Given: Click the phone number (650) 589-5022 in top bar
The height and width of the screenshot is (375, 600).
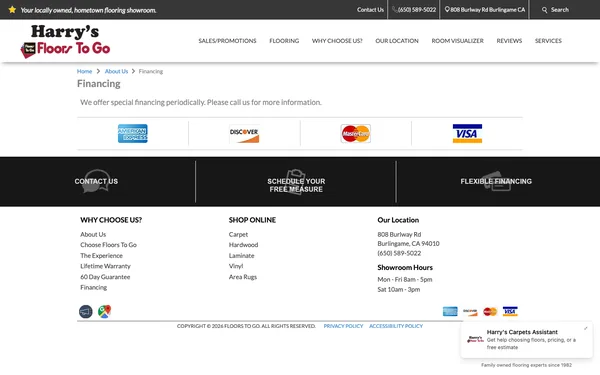Looking at the screenshot, I should (x=414, y=10).
